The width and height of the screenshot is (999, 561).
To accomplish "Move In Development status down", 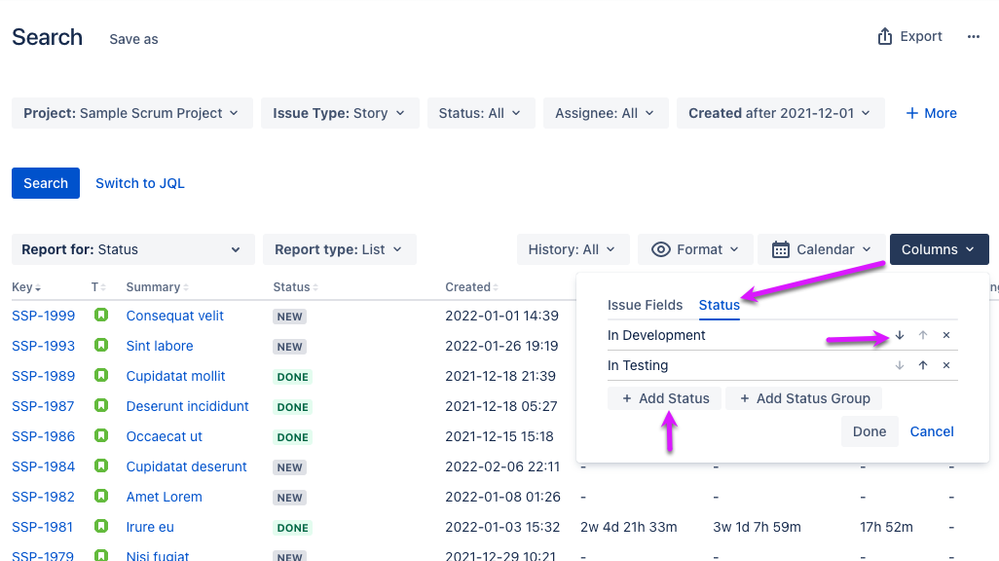I will tap(899, 335).
